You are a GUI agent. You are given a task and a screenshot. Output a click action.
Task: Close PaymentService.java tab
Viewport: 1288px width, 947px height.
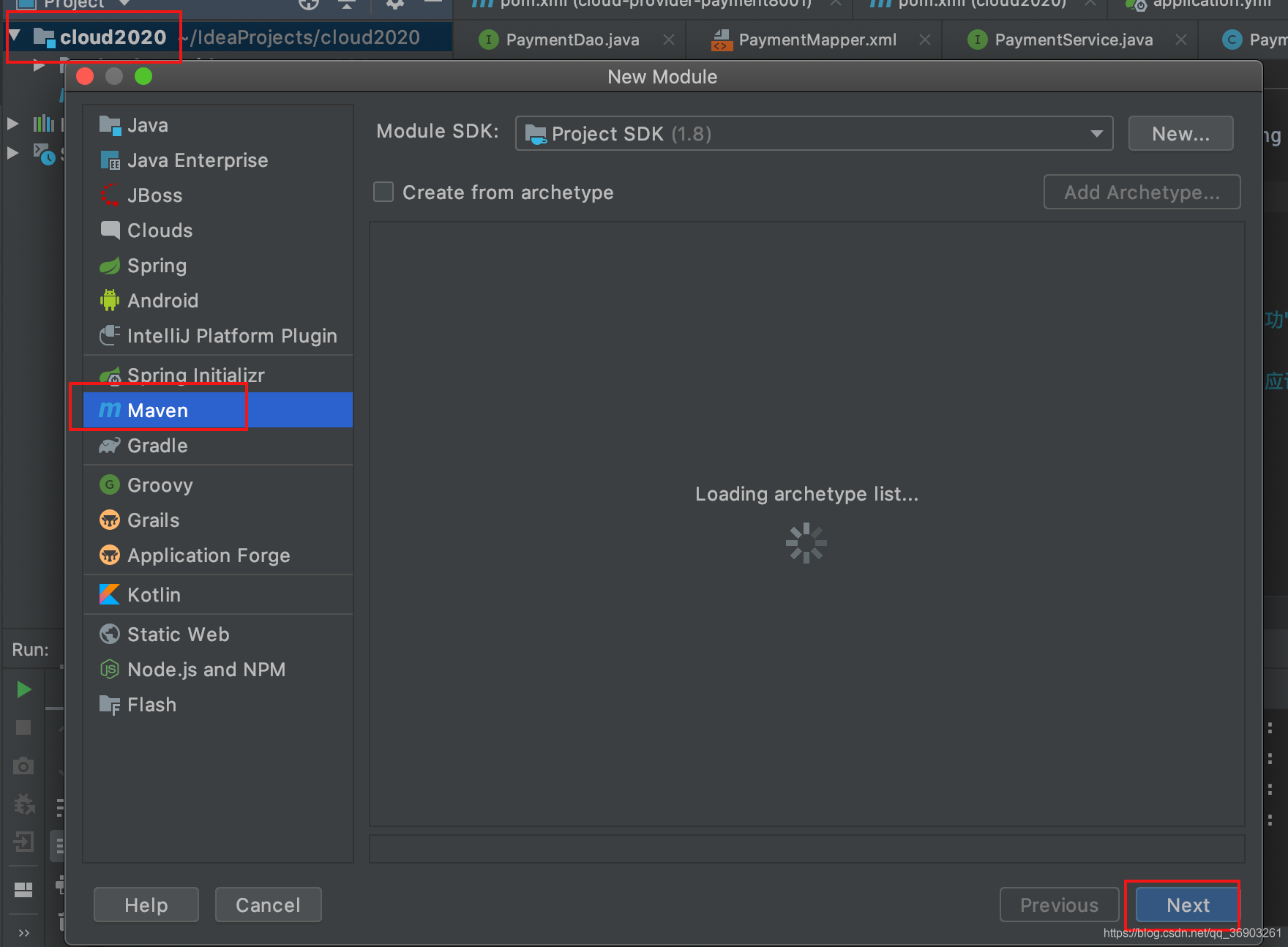(x=1181, y=40)
